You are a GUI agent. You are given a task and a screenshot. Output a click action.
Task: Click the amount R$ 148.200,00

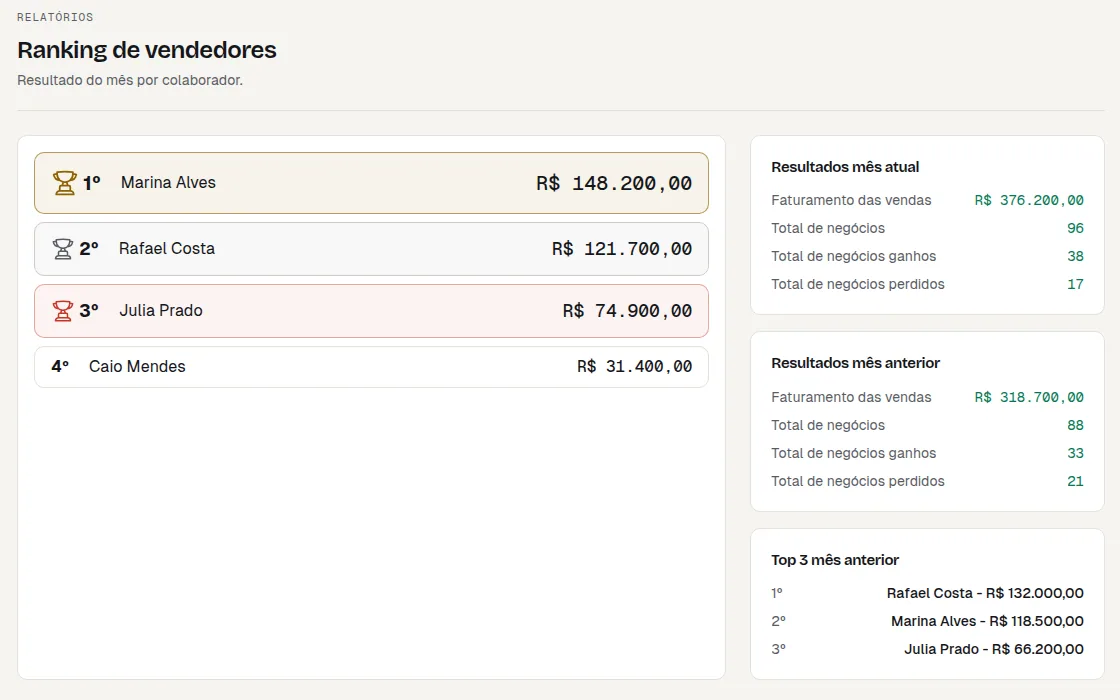click(614, 184)
